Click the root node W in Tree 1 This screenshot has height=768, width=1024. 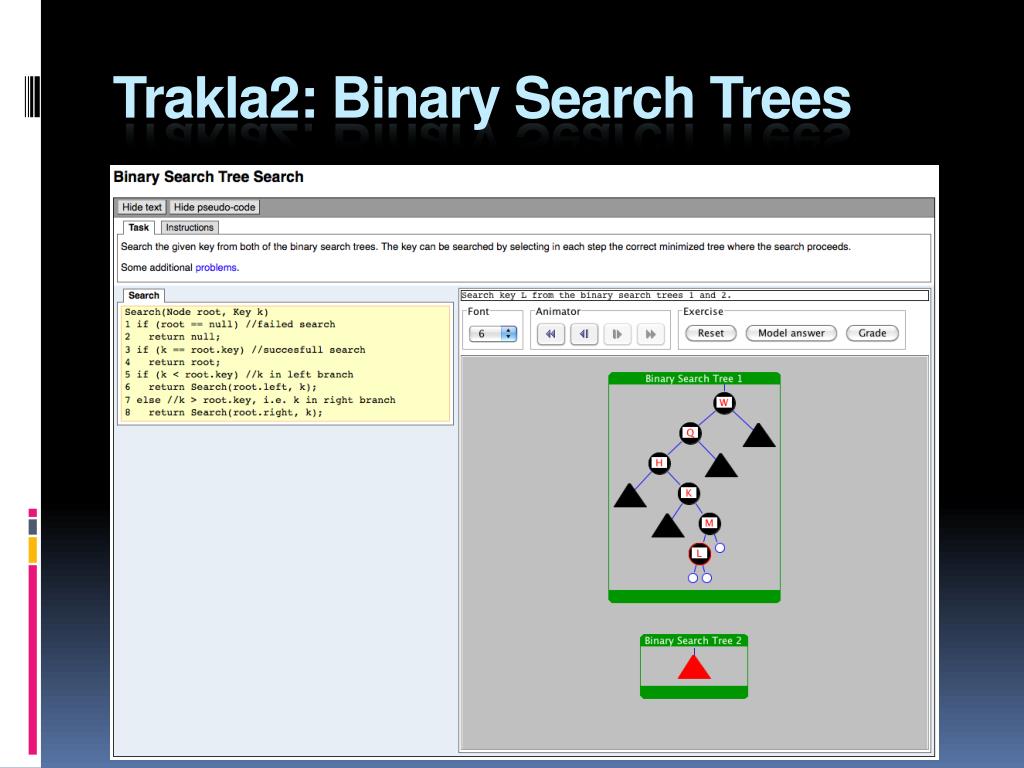[x=724, y=403]
